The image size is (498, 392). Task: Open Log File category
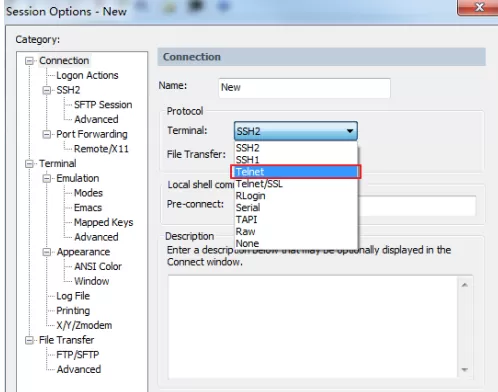pos(73,296)
